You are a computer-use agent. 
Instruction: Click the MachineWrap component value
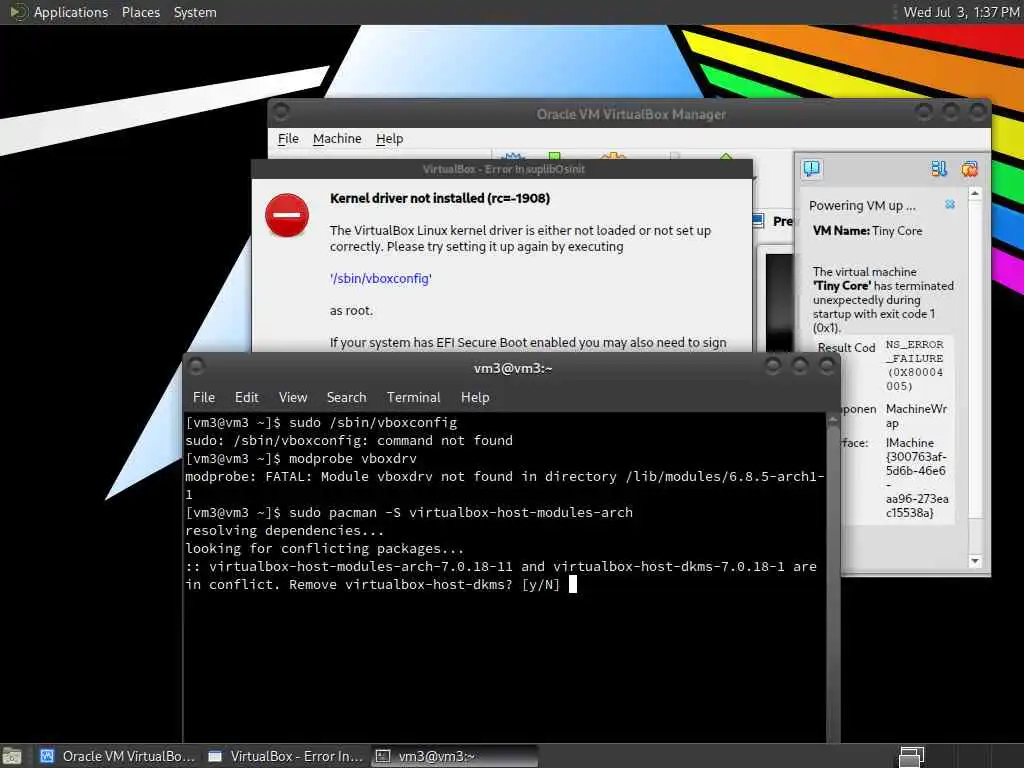(916, 416)
